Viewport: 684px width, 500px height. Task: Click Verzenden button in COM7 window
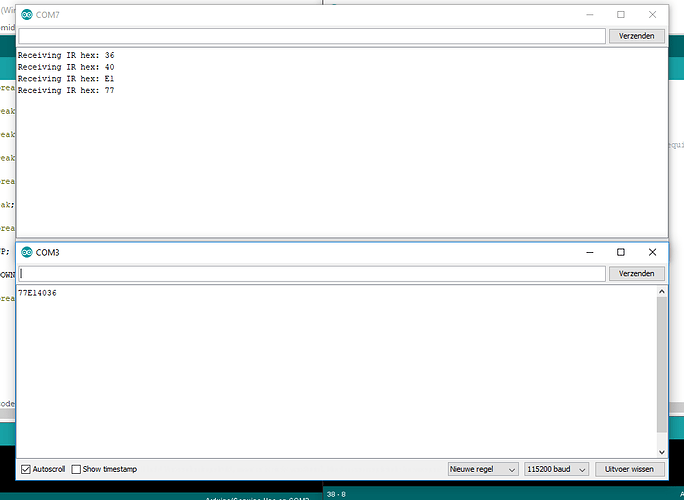point(636,36)
